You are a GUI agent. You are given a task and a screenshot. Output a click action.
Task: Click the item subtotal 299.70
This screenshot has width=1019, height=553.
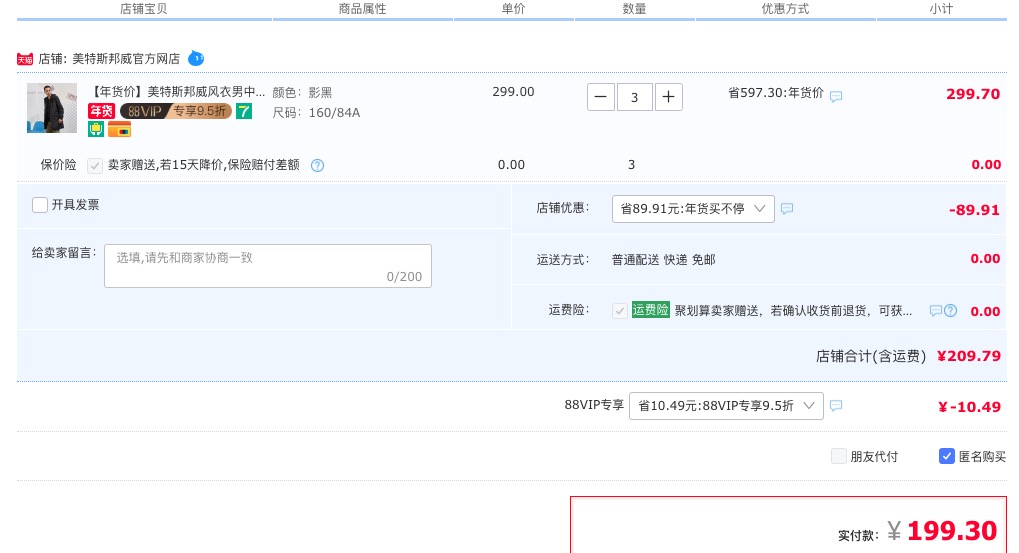pyautogui.click(x=973, y=94)
